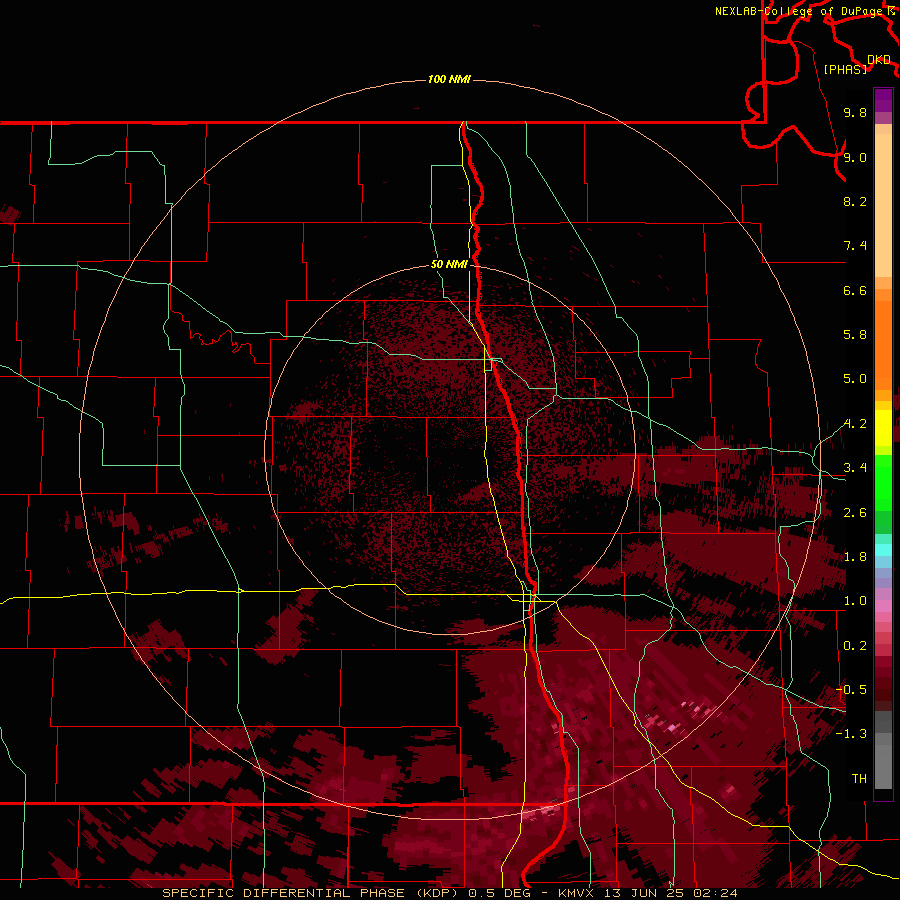Select the 5.0 value on the color scale
Viewport: 900px width, 900px height.
pyautogui.click(x=855, y=379)
